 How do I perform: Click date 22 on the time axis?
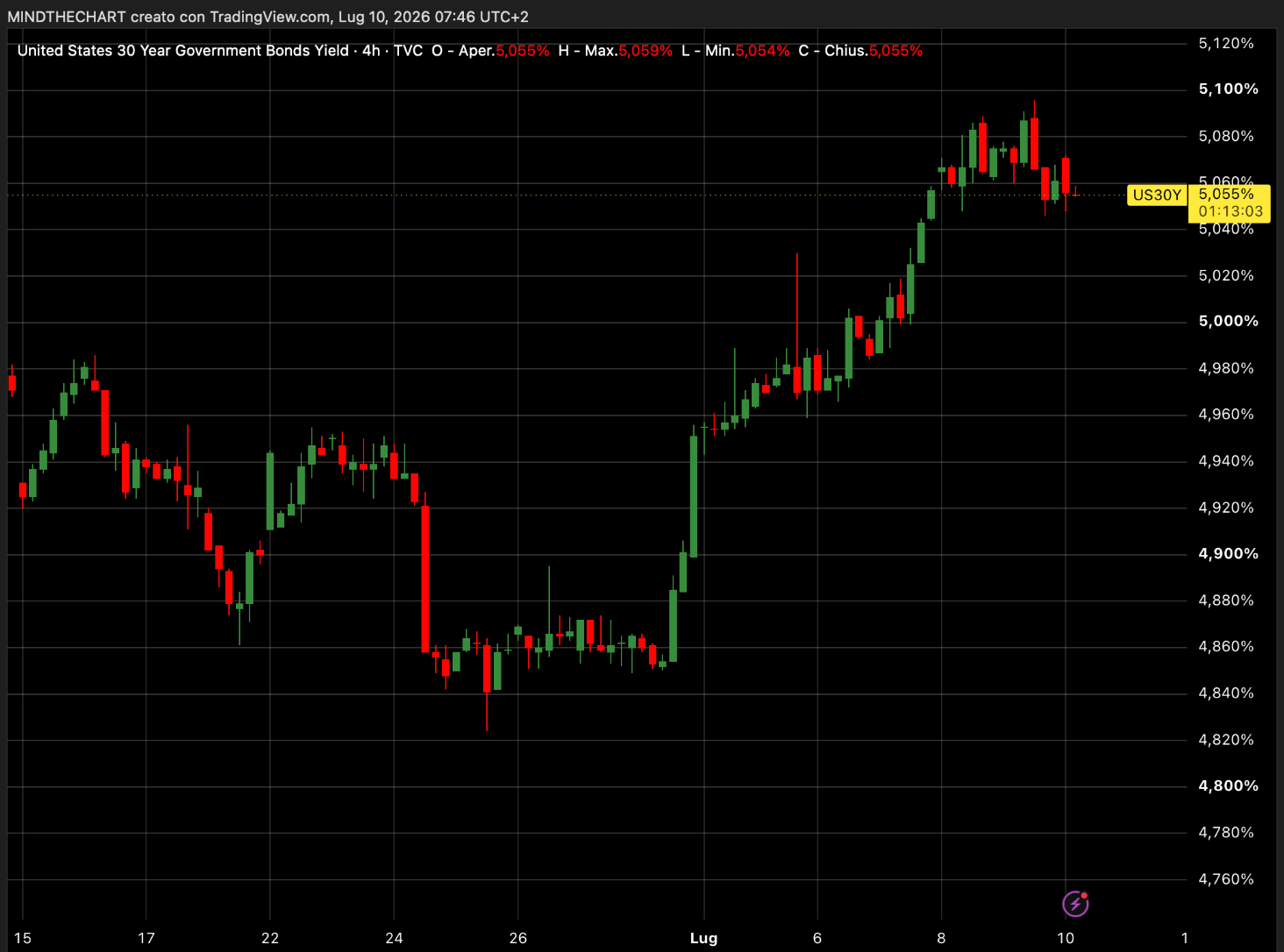point(270,938)
